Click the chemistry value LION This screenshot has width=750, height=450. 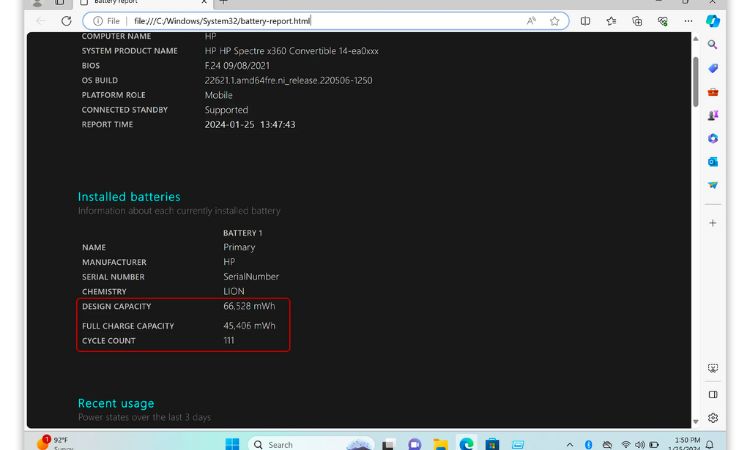coord(234,291)
